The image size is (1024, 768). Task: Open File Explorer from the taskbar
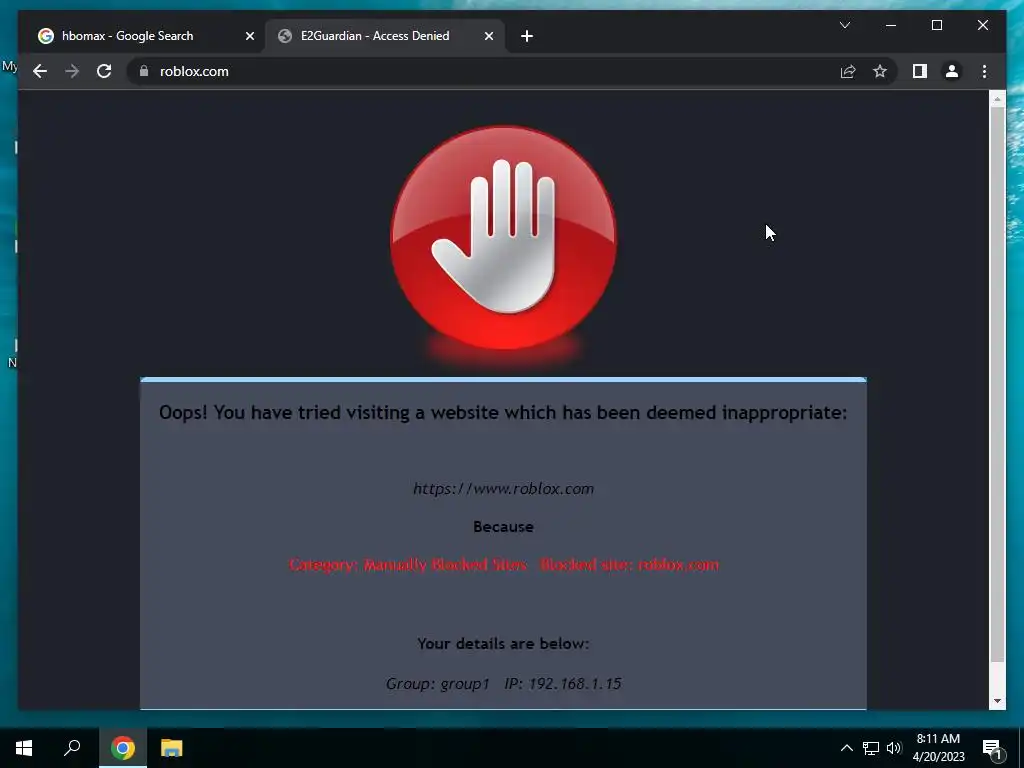point(172,748)
